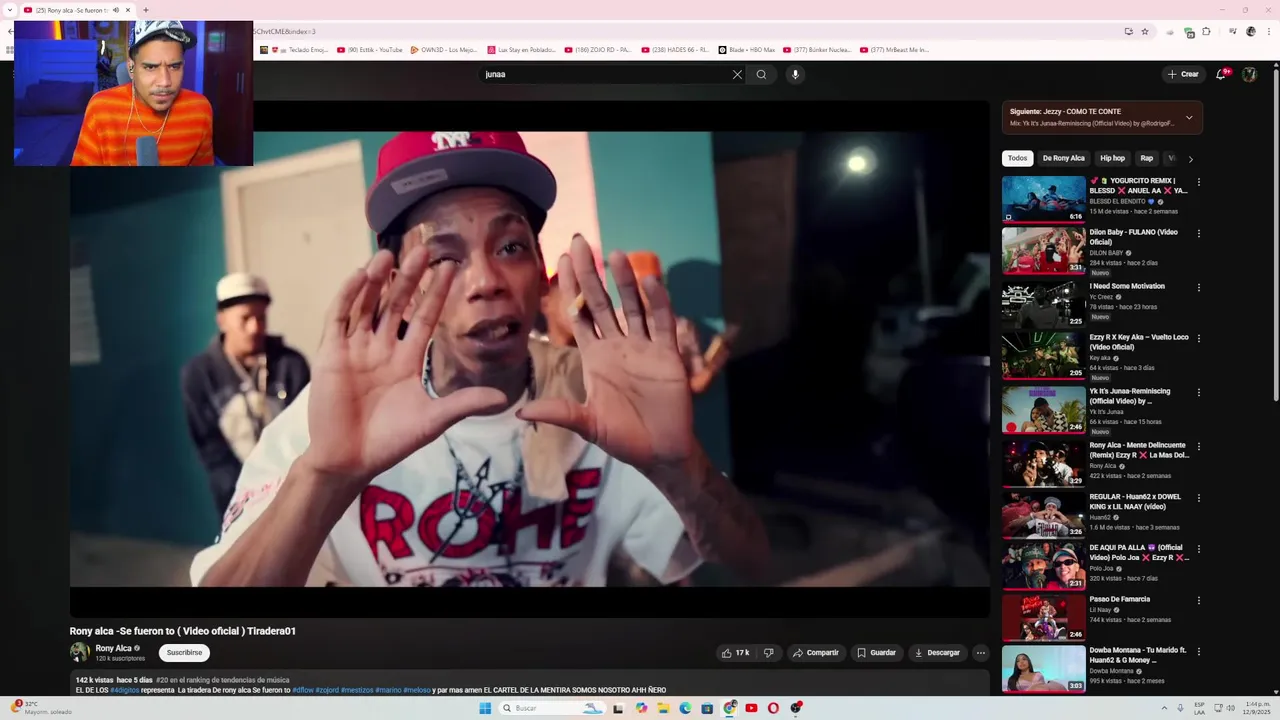The width and height of the screenshot is (1280, 720).
Task: Open REGULAR Huan62 x DOWEL KING title
Action: pyautogui.click(x=1135, y=501)
